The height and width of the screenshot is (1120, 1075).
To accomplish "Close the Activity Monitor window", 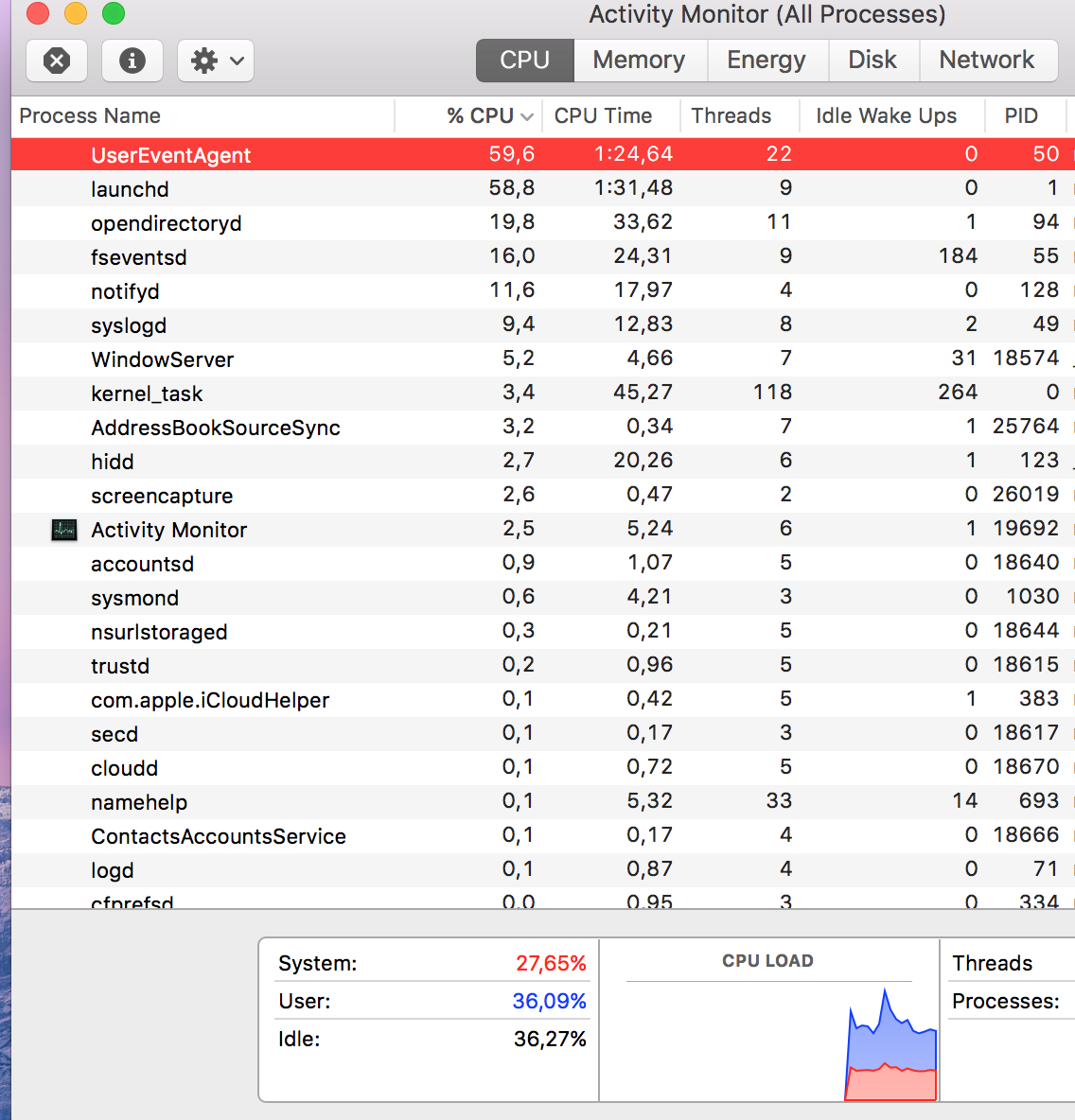I will point(37,13).
